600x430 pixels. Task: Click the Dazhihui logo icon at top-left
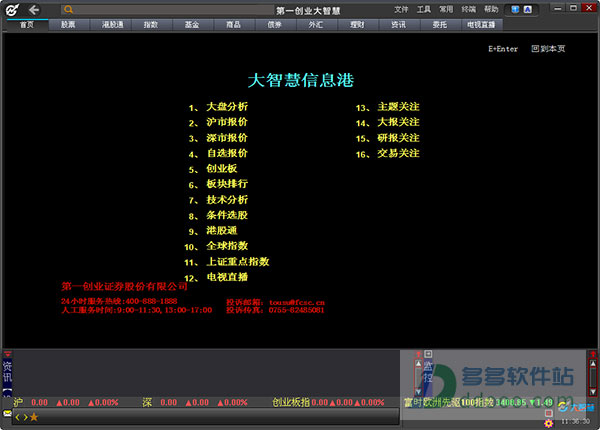pyautogui.click(x=12, y=10)
